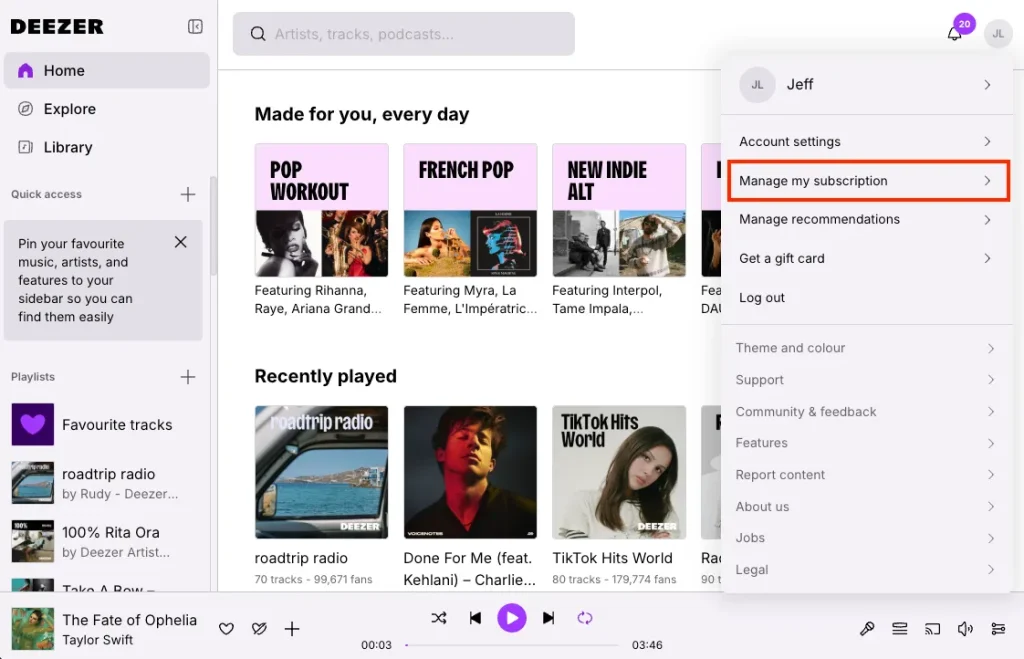This screenshot has height=659, width=1024.
Task: Click the Deezer logo
Action: click(x=57, y=26)
